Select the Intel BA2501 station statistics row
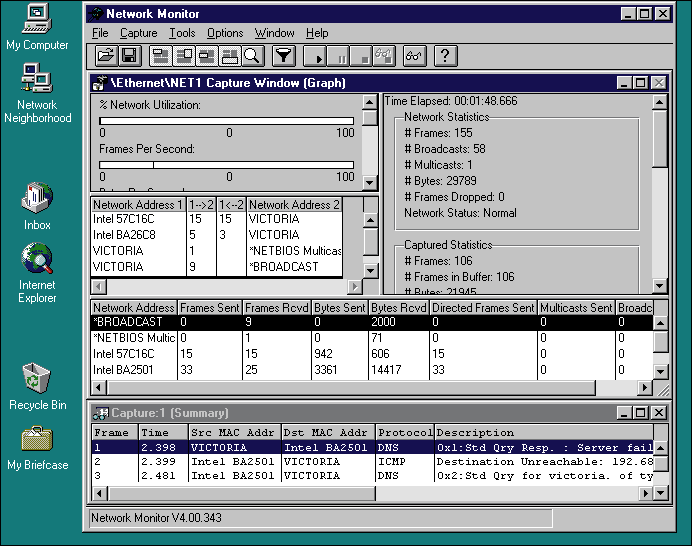Viewport: 692px width, 546px height. [x=372, y=370]
